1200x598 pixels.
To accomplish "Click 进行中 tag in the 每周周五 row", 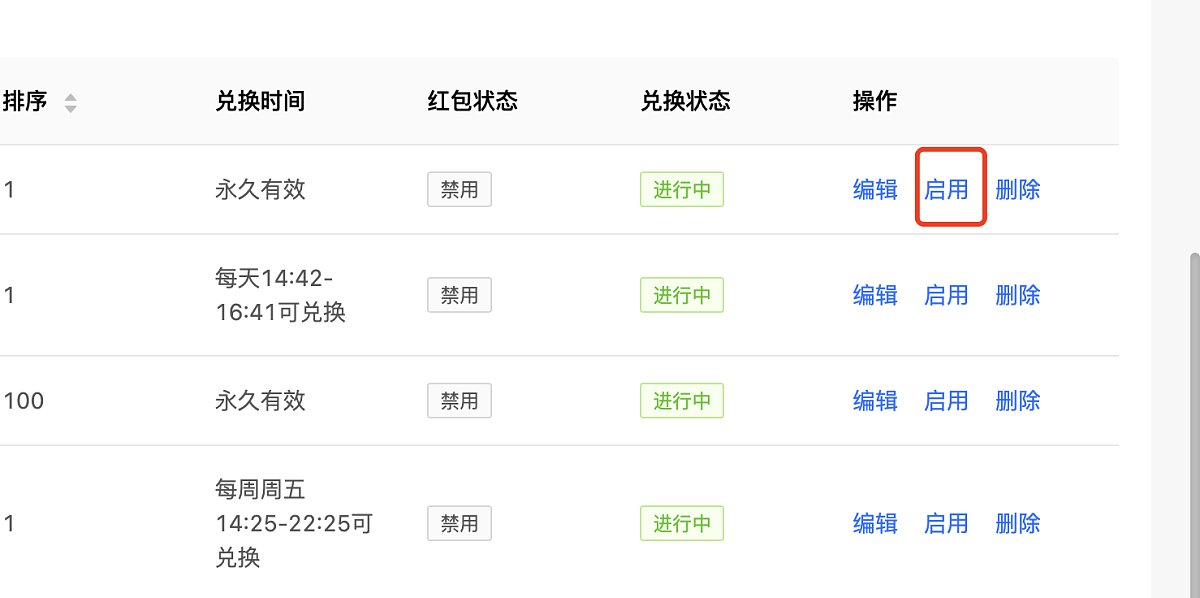I will coord(682,523).
